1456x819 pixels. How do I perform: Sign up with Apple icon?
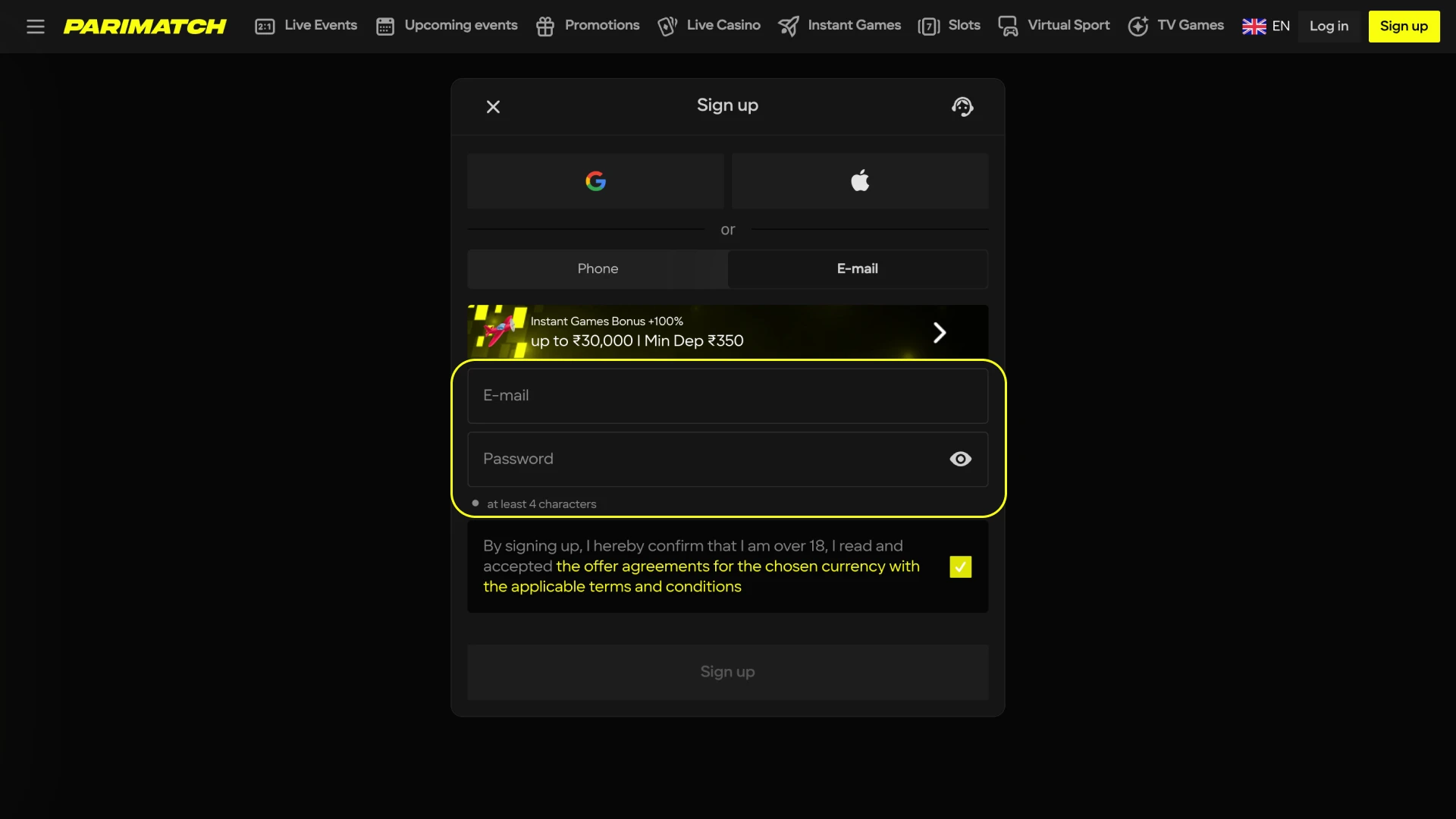pos(859,181)
